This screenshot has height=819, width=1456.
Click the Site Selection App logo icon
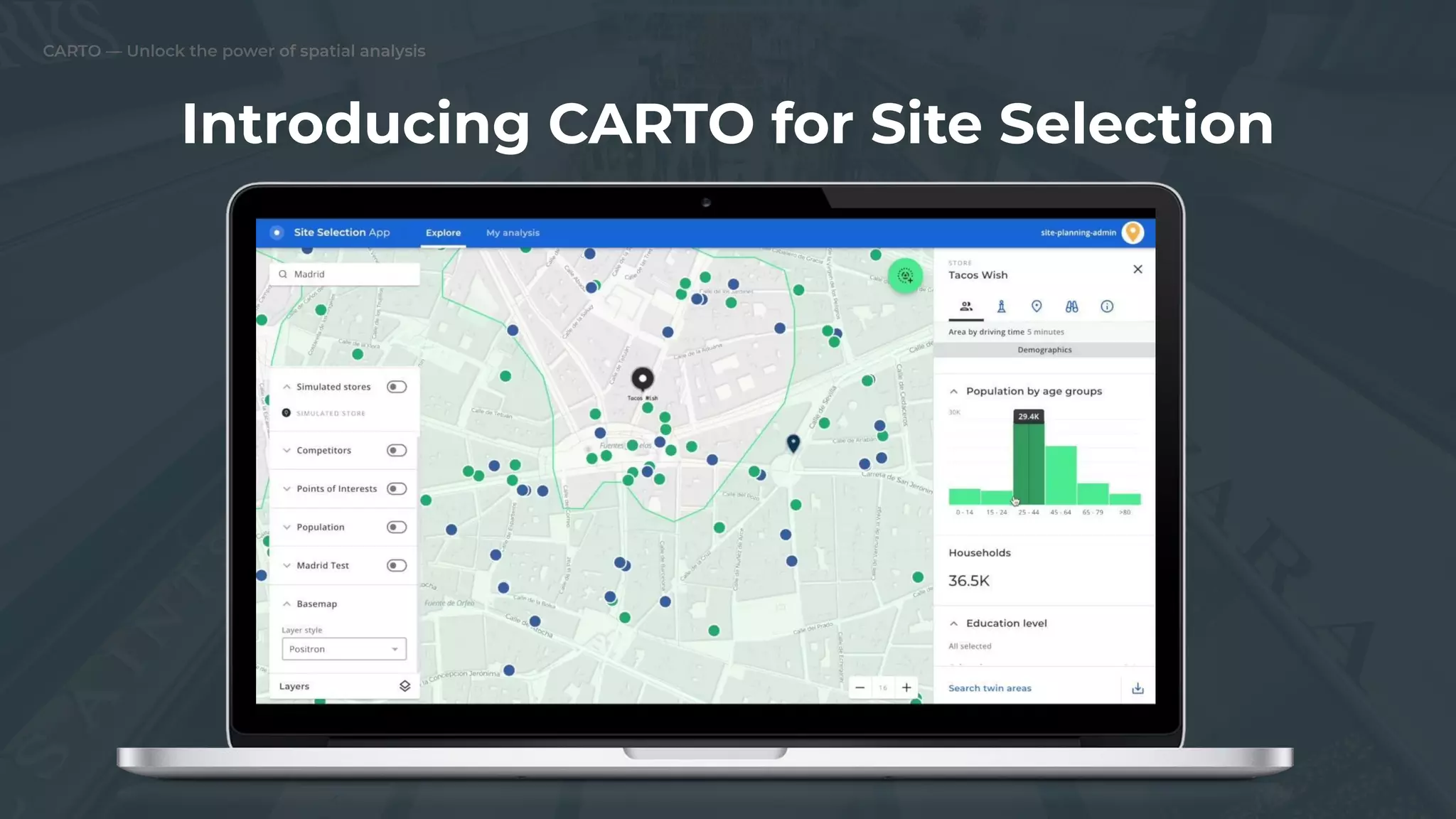(277, 232)
